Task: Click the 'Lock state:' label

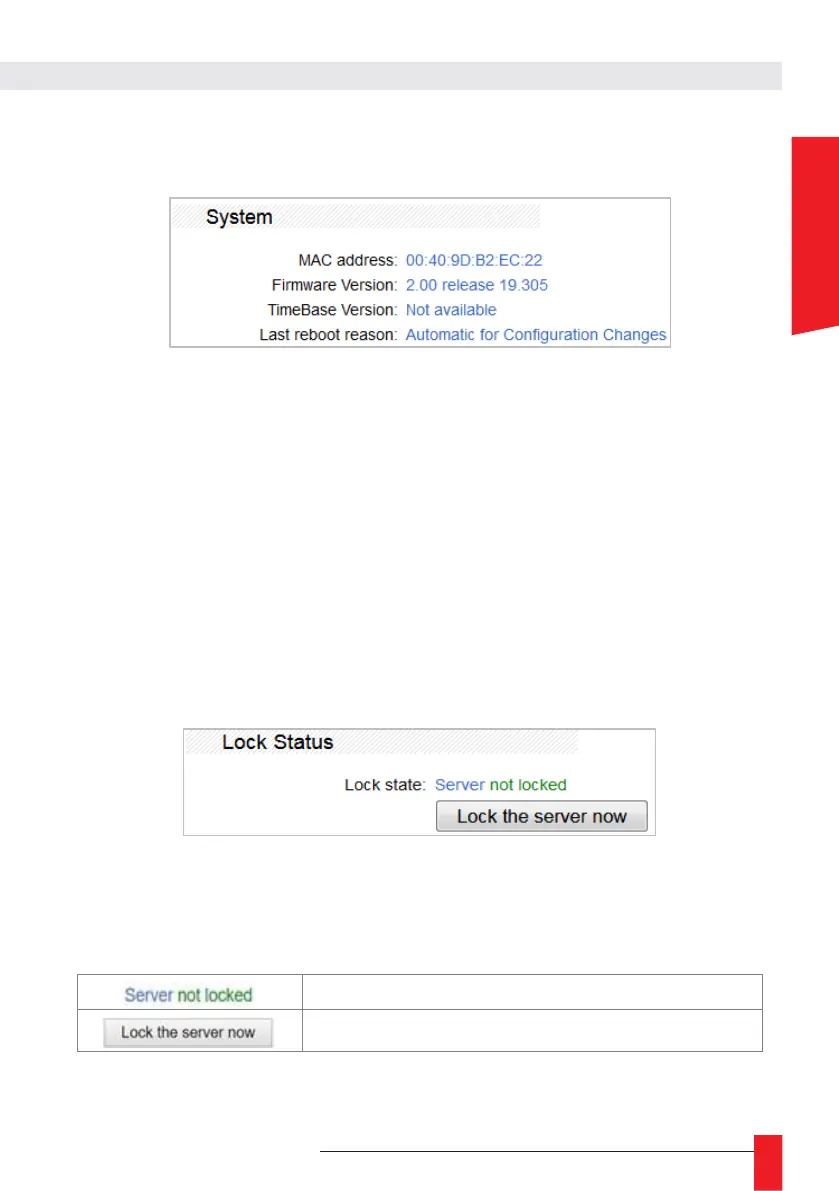Action: [x=385, y=785]
